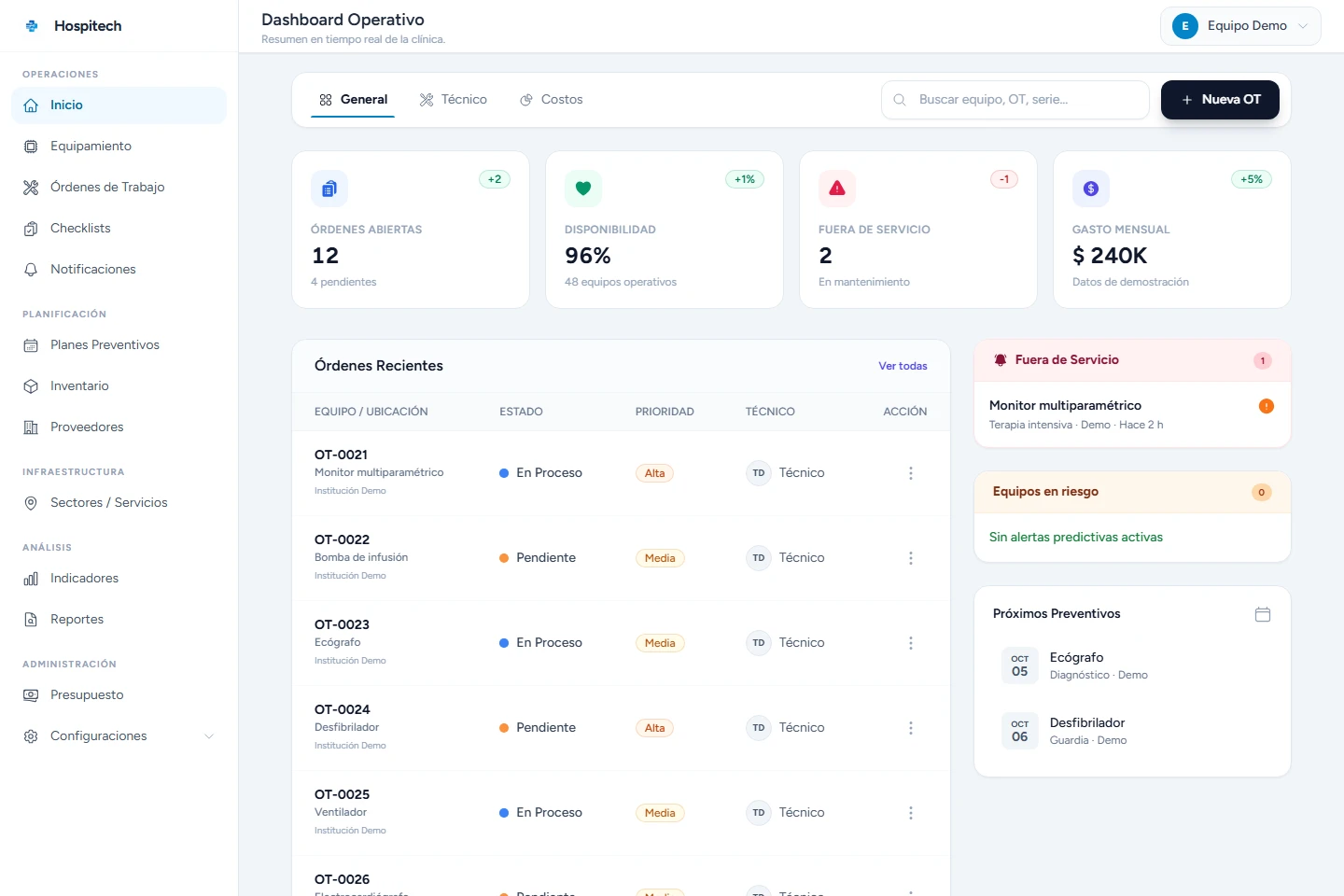Open Checklists page
This screenshot has height=896, width=1344.
(119, 229)
